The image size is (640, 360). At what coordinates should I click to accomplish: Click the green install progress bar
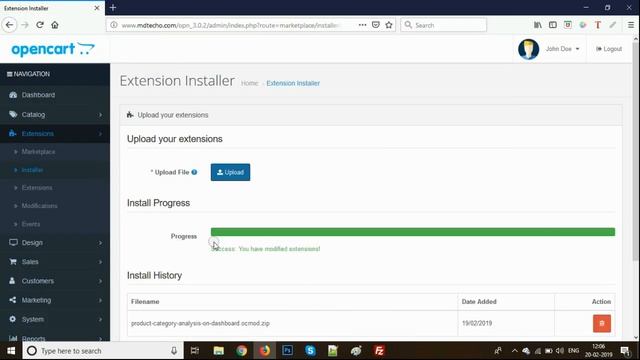coord(413,232)
